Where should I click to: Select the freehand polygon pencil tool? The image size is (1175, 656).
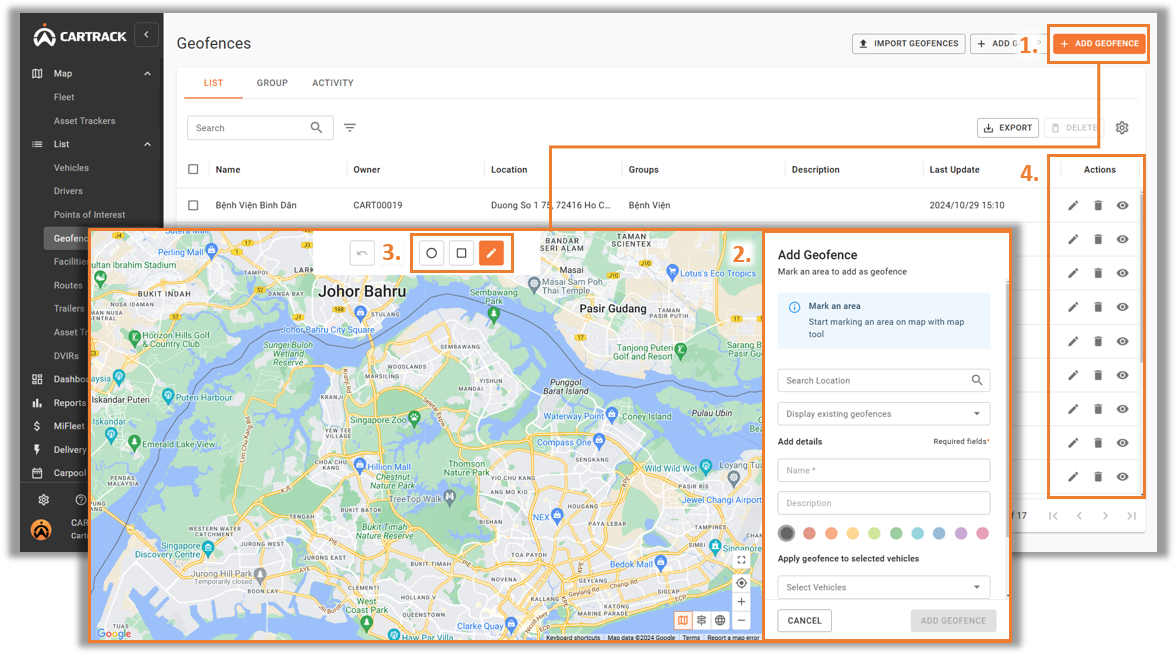(491, 253)
